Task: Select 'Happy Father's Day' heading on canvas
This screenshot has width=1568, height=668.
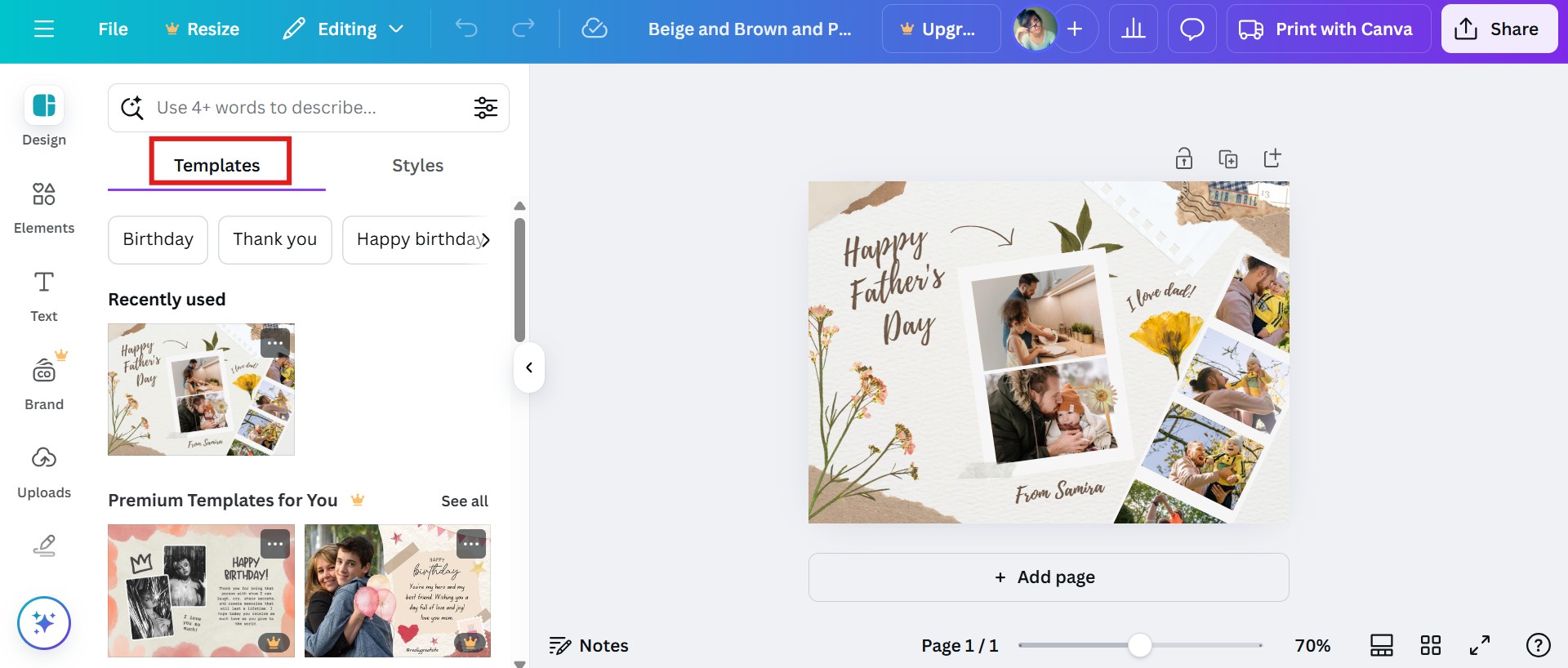Action: click(x=896, y=286)
